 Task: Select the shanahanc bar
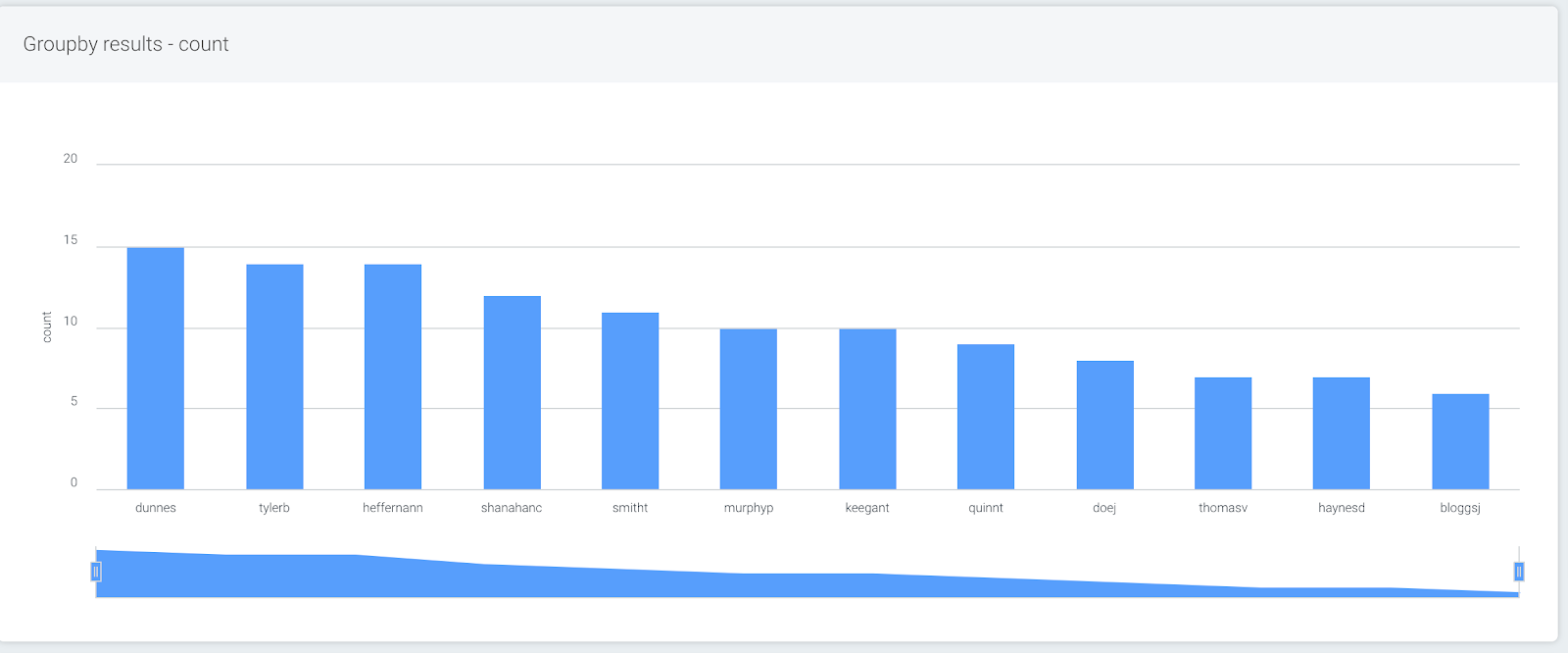coord(512,392)
